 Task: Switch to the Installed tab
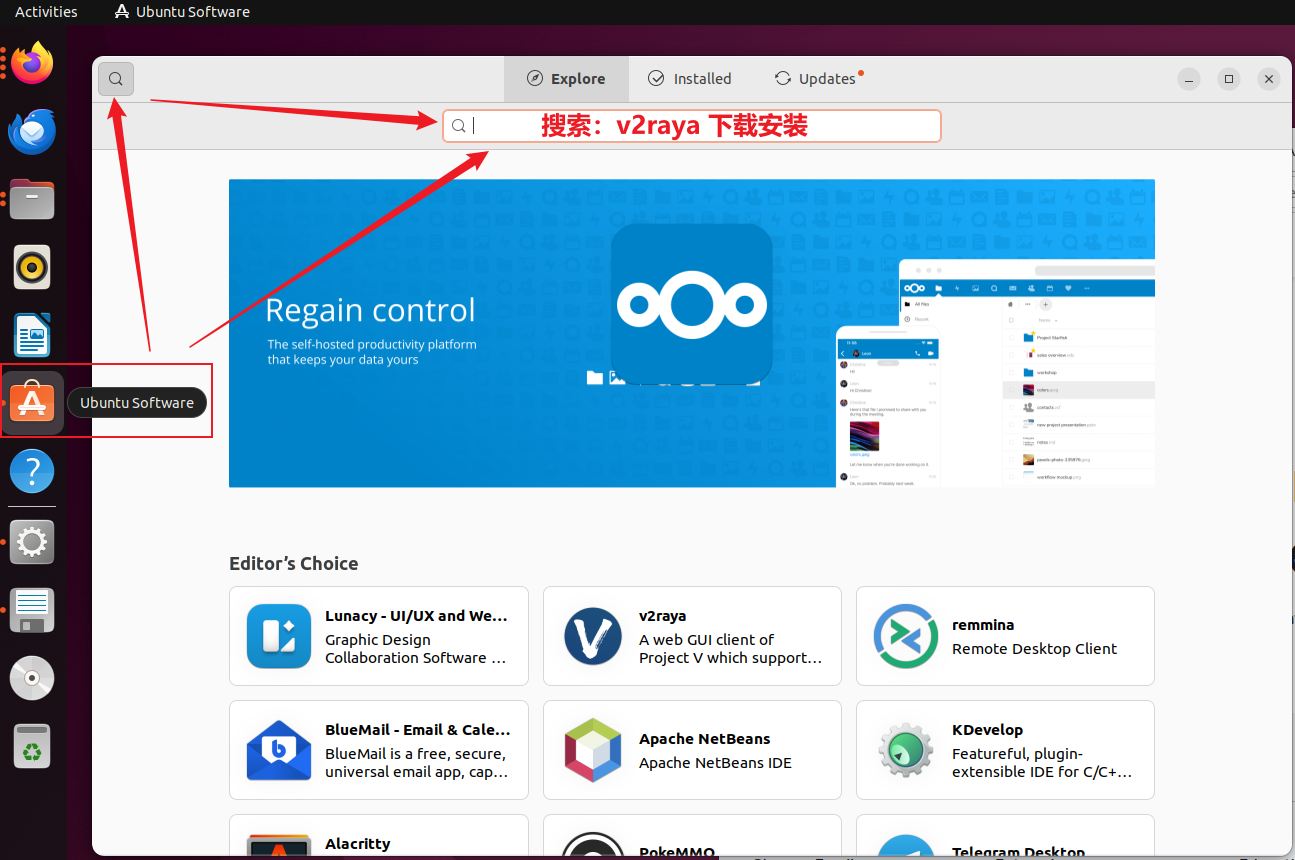[690, 79]
